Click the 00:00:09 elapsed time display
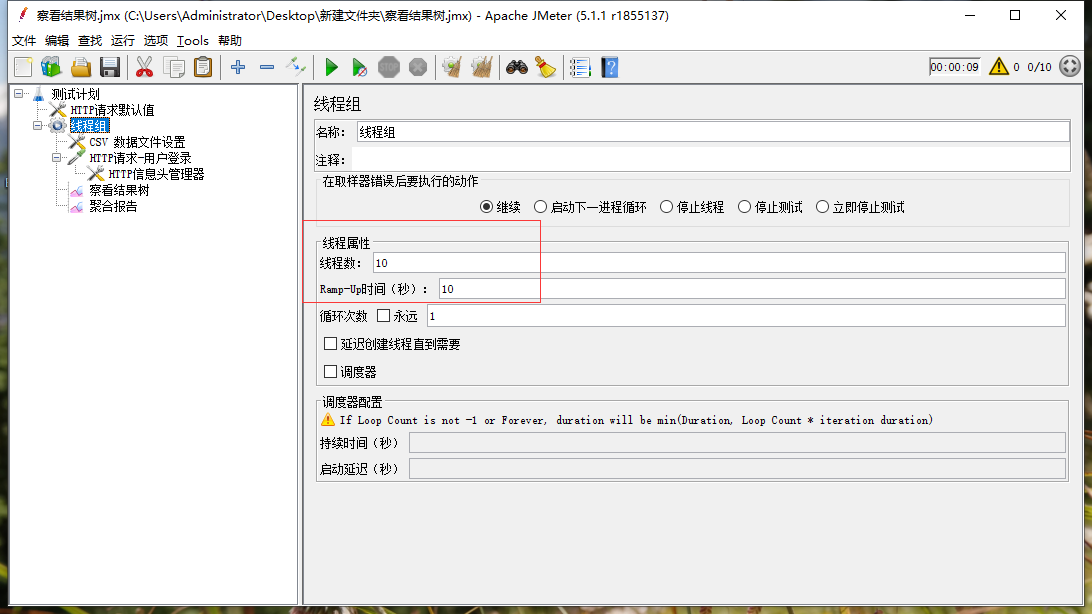 point(954,67)
